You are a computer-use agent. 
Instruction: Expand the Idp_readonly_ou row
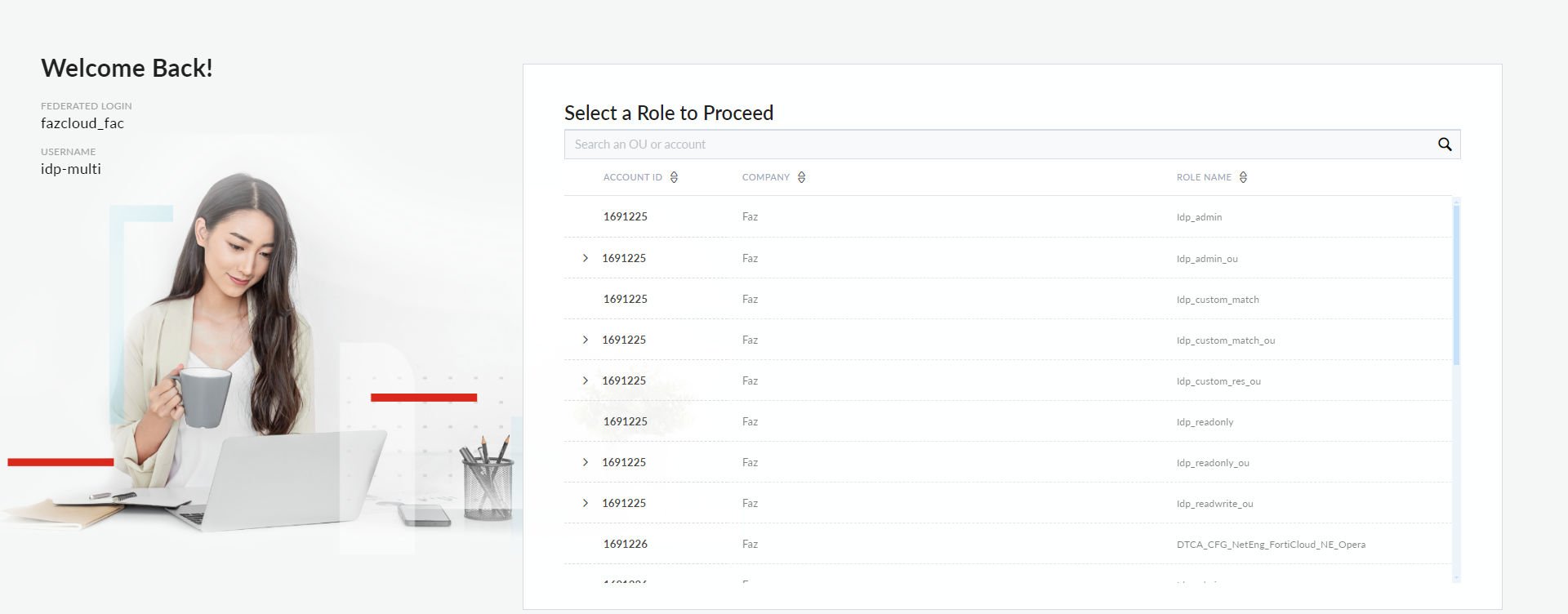[586, 462]
